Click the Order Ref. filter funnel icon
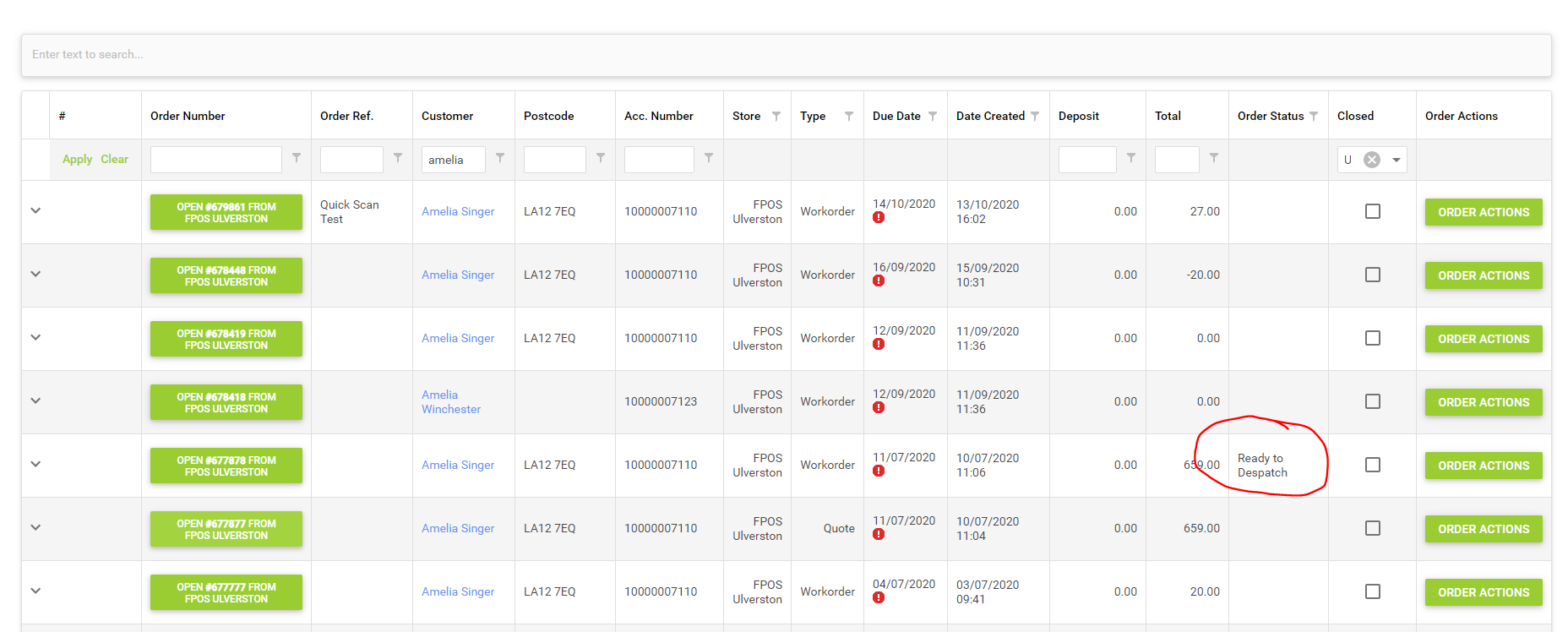The height and width of the screenshot is (632, 1568). (x=398, y=158)
